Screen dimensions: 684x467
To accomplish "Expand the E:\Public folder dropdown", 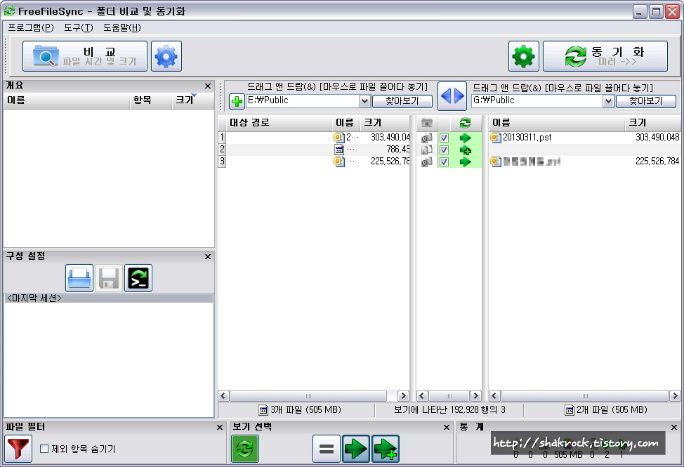I will [365, 101].
